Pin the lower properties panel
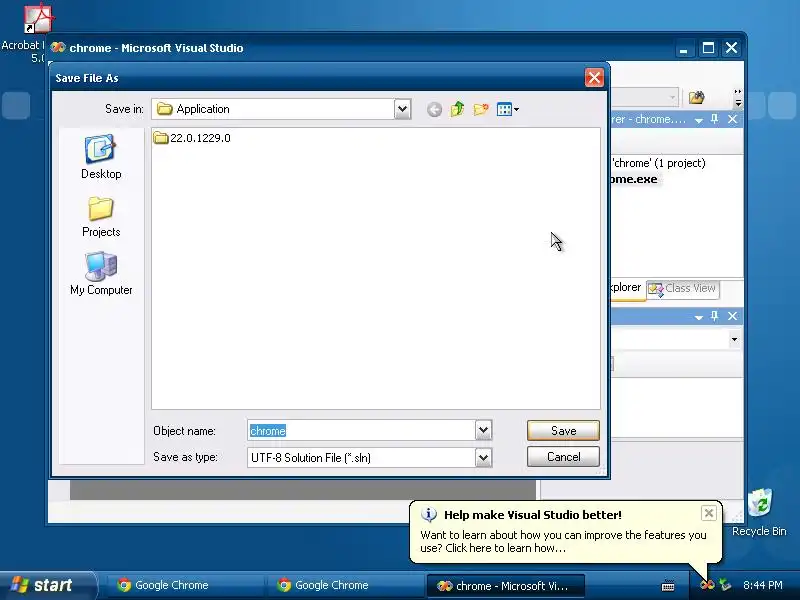This screenshot has height=600, width=800. (715, 316)
